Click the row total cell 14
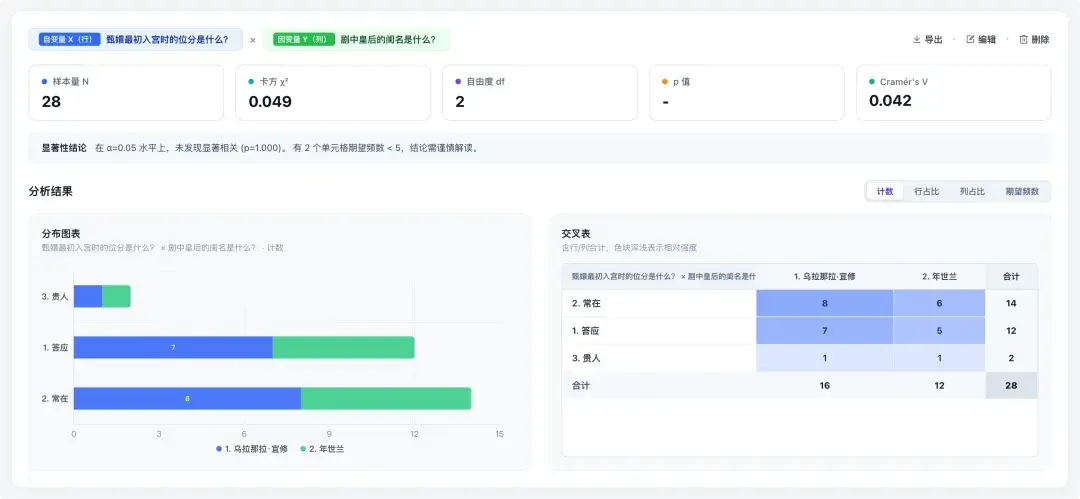The height and width of the screenshot is (499, 1080). pyautogui.click(x=1011, y=303)
